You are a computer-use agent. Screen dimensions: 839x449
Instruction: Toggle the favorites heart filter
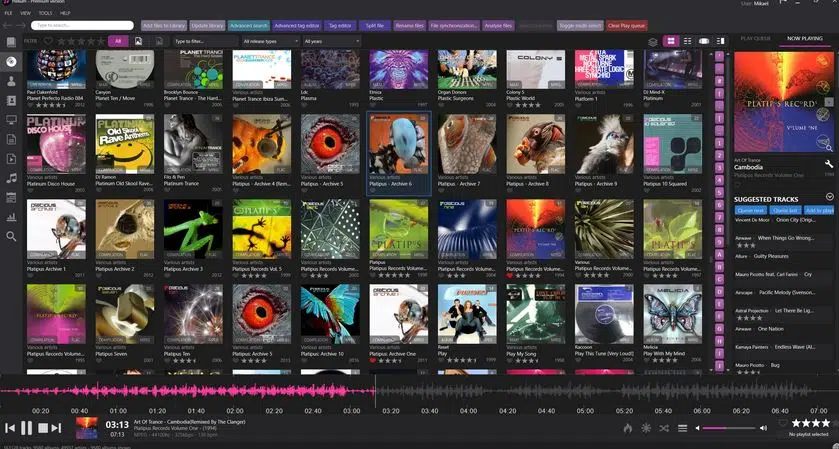click(48, 41)
